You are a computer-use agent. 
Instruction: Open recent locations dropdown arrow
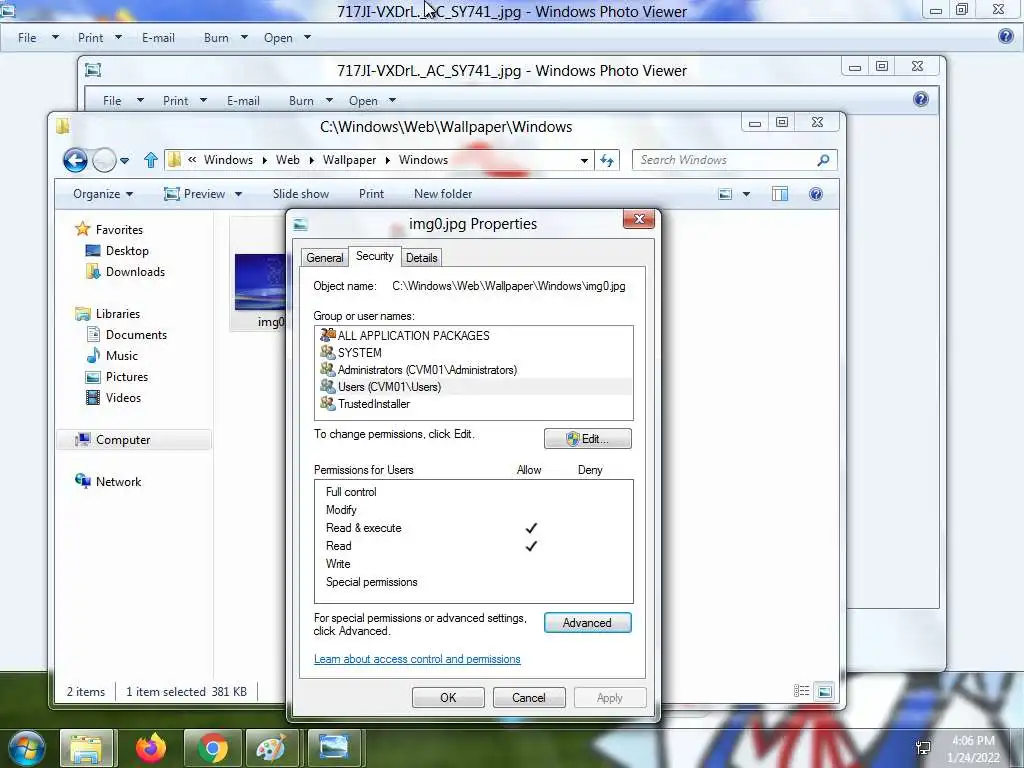pyautogui.click(x=125, y=161)
